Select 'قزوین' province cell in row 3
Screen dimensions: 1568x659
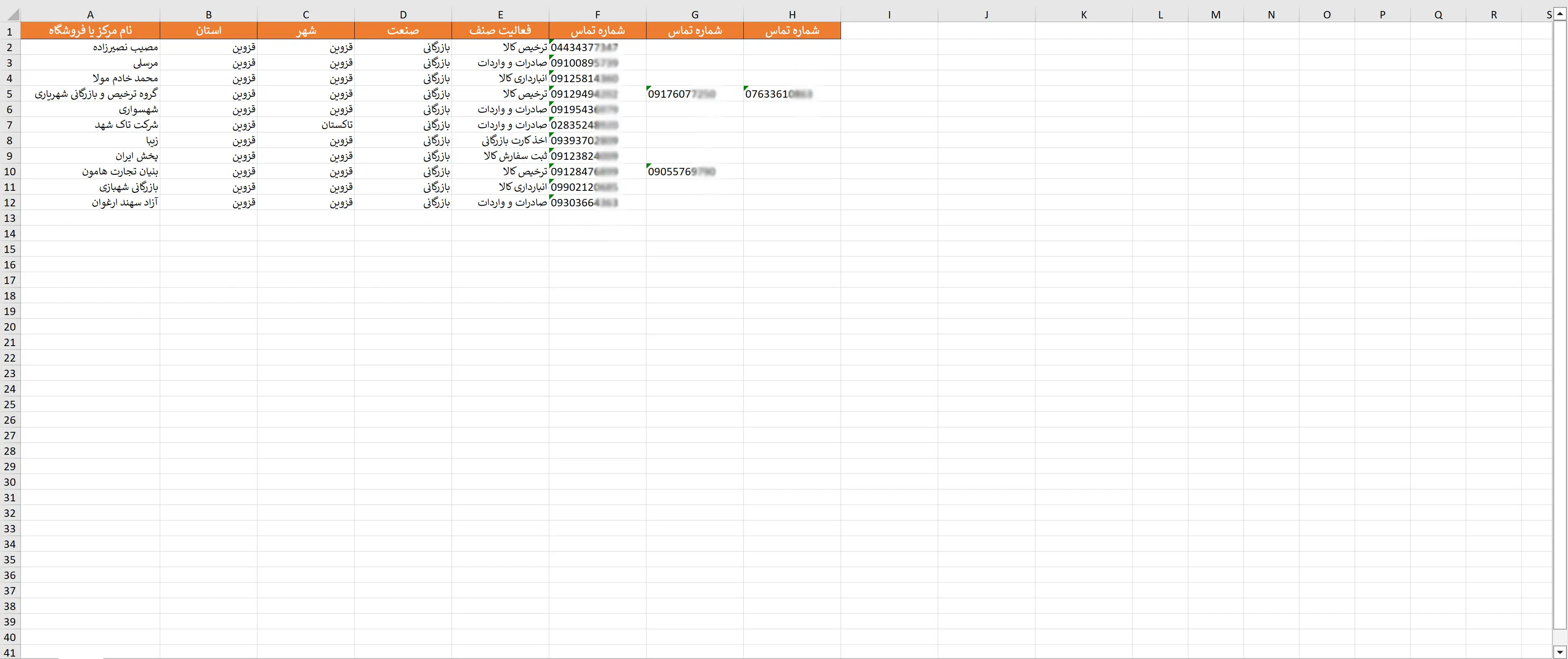(x=208, y=63)
